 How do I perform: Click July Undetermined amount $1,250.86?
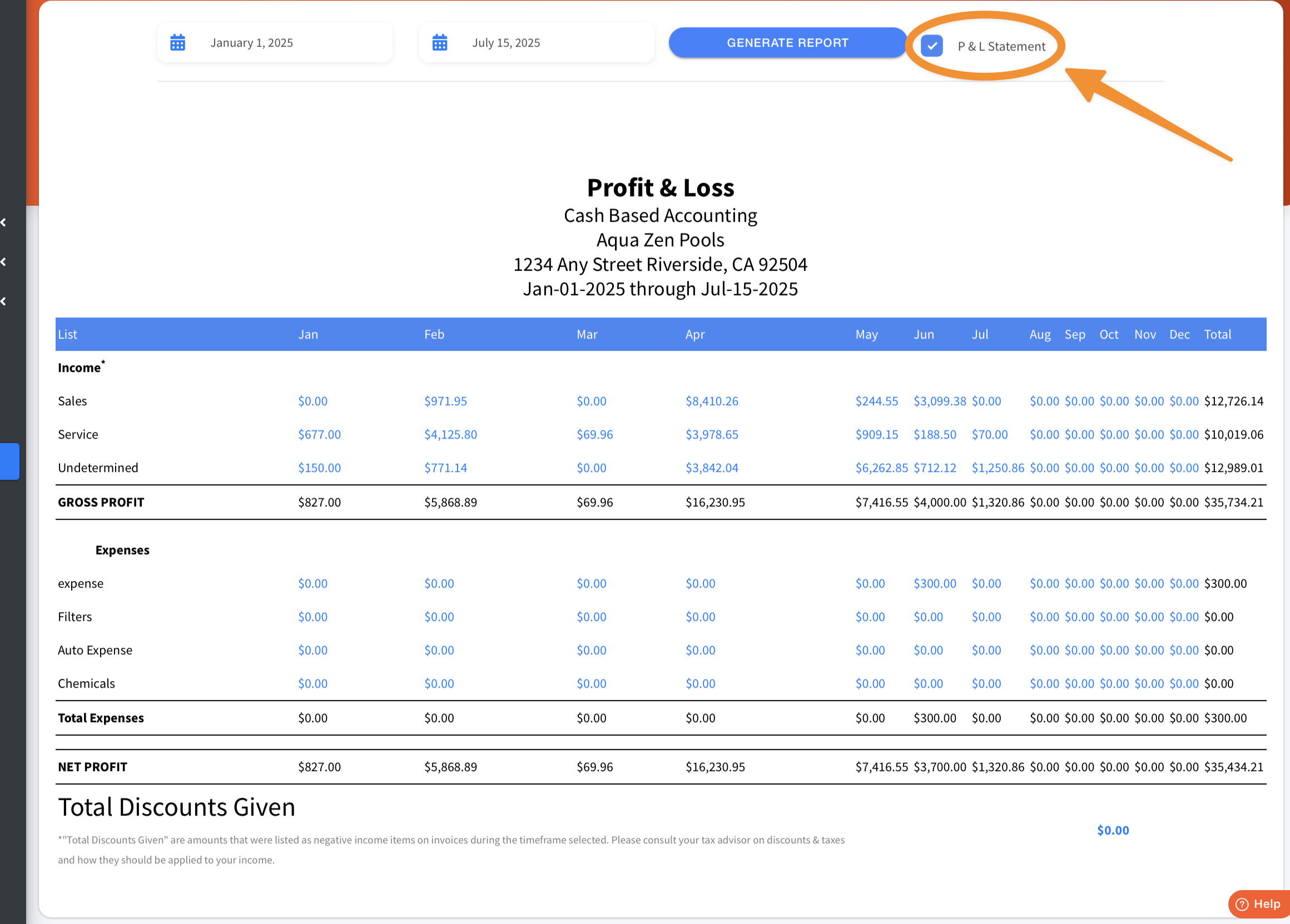998,468
